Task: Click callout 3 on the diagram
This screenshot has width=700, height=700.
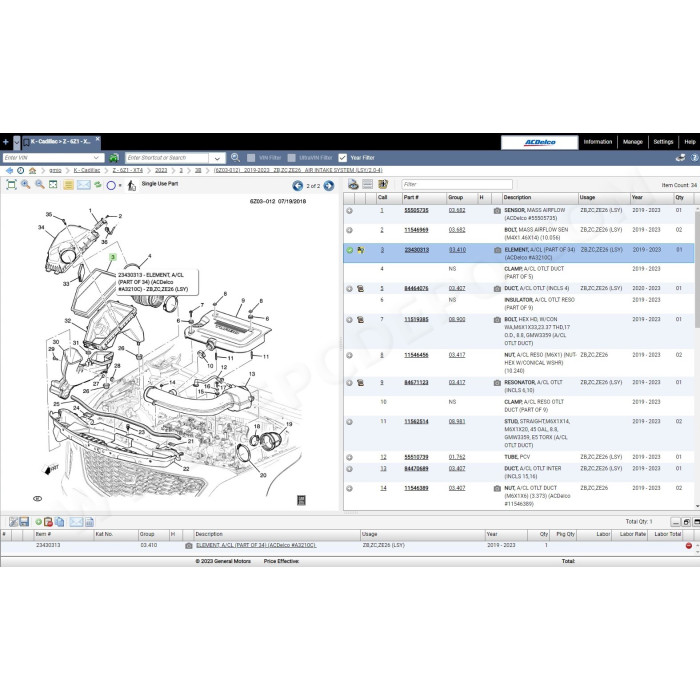Action: click(113, 257)
